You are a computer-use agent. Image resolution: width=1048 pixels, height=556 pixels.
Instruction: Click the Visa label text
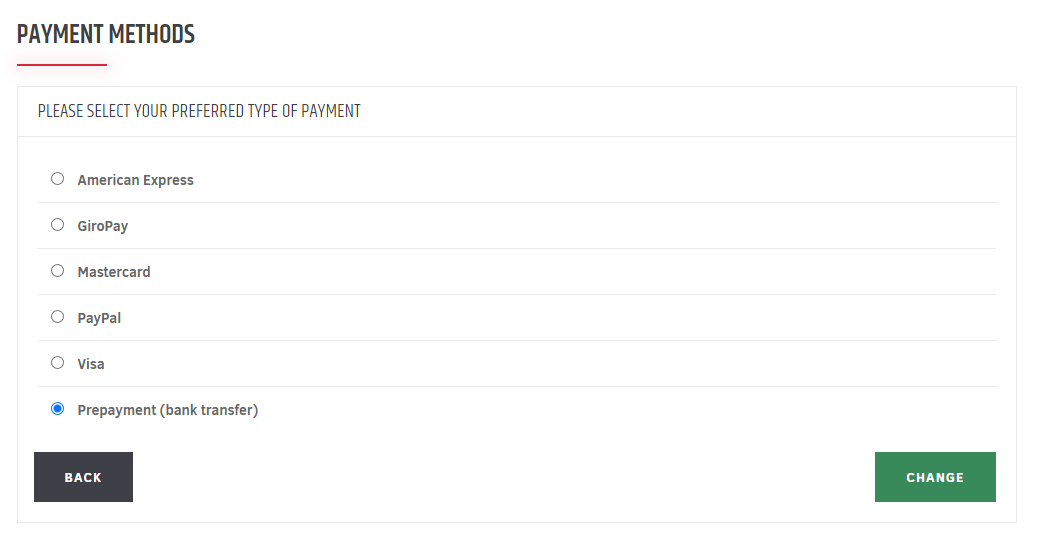(91, 364)
